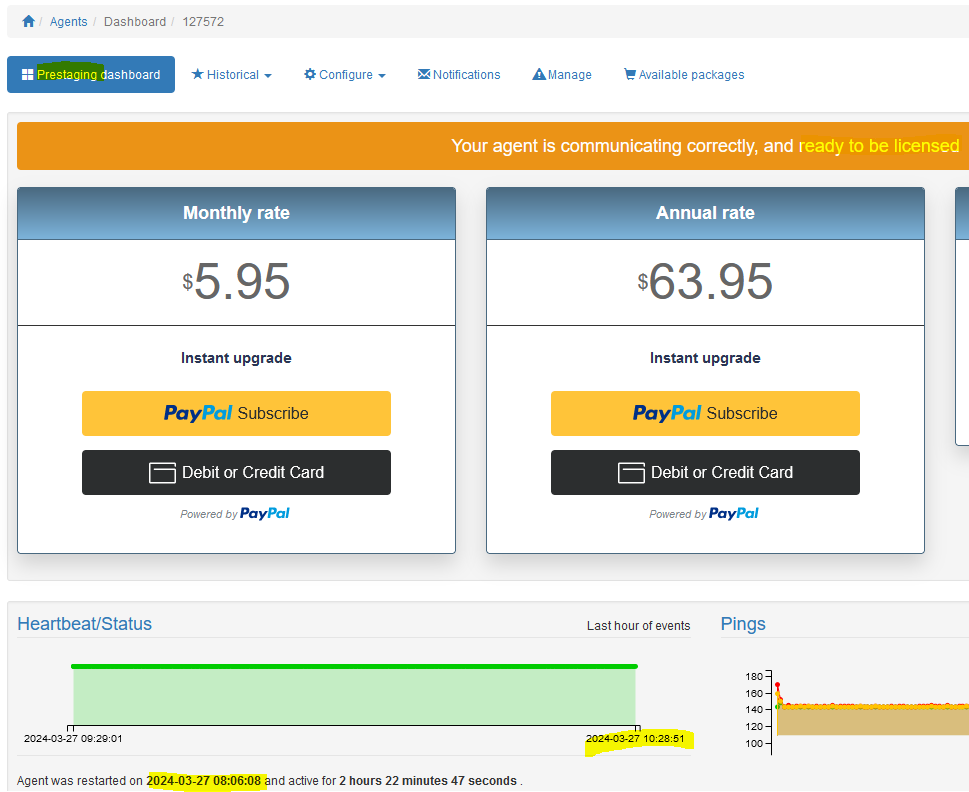Image resolution: width=969 pixels, height=792 pixels.
Task: Click the Heartbeat/Status heading
Action: [85, 624]
